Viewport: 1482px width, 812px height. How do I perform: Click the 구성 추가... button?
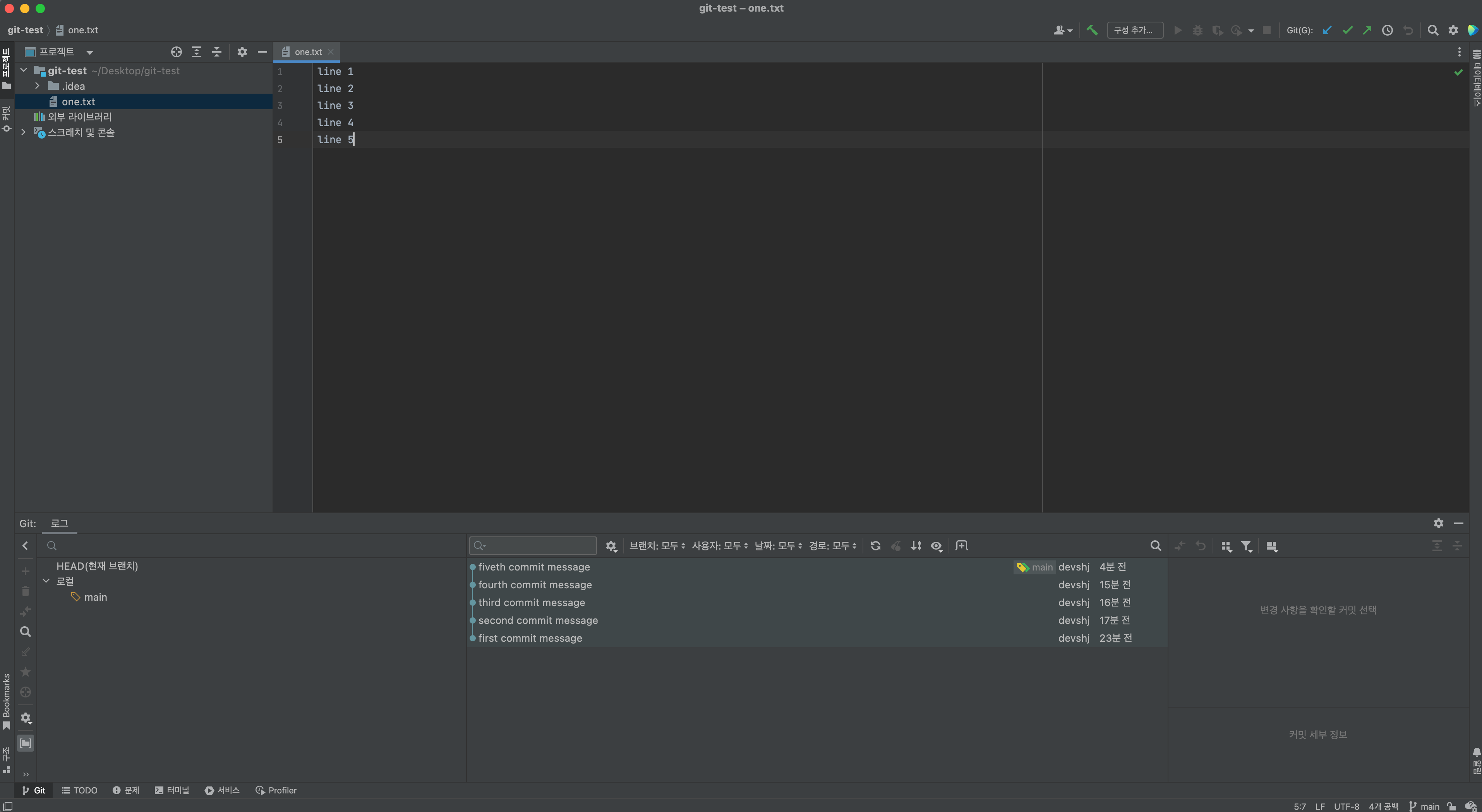click(x=1134, y=30)
